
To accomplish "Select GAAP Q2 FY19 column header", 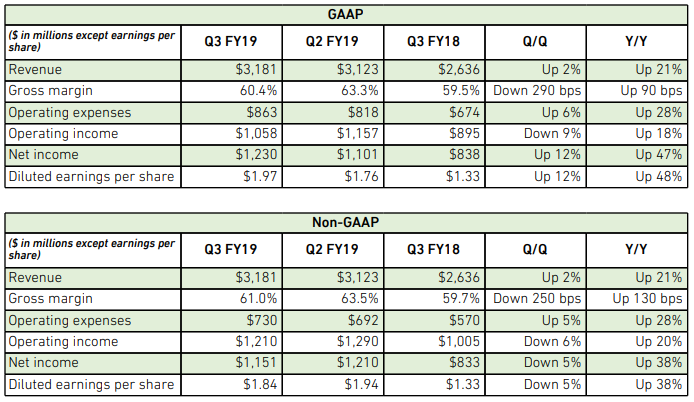I will [332, 42].
